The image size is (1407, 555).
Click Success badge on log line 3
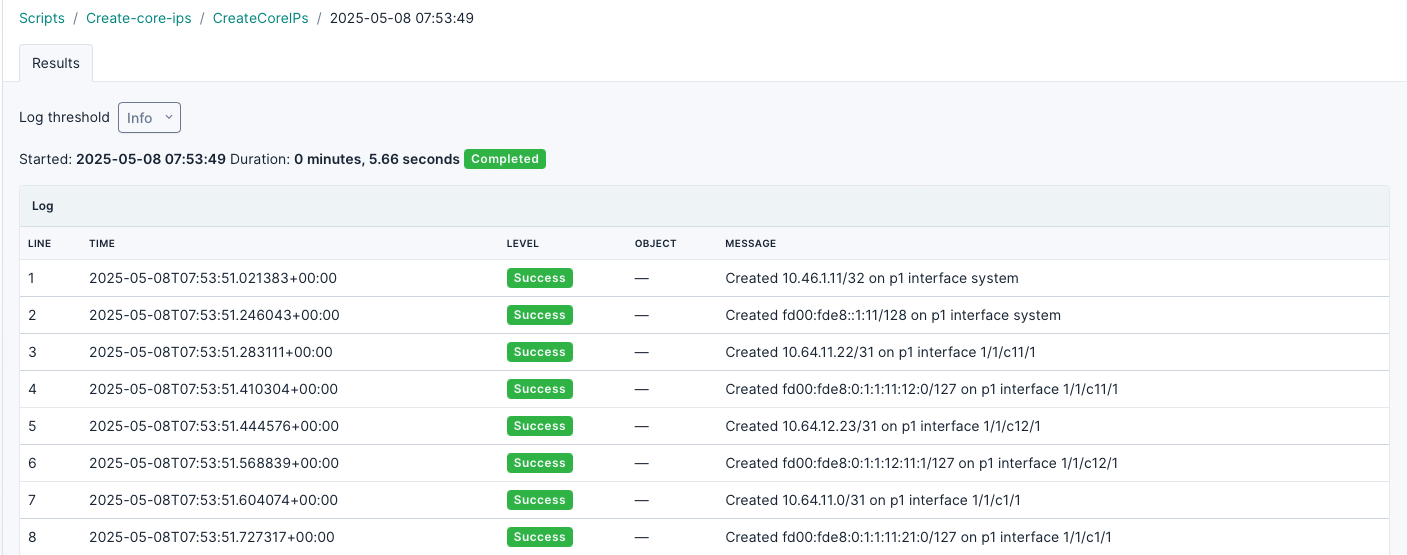coord(539,352)
